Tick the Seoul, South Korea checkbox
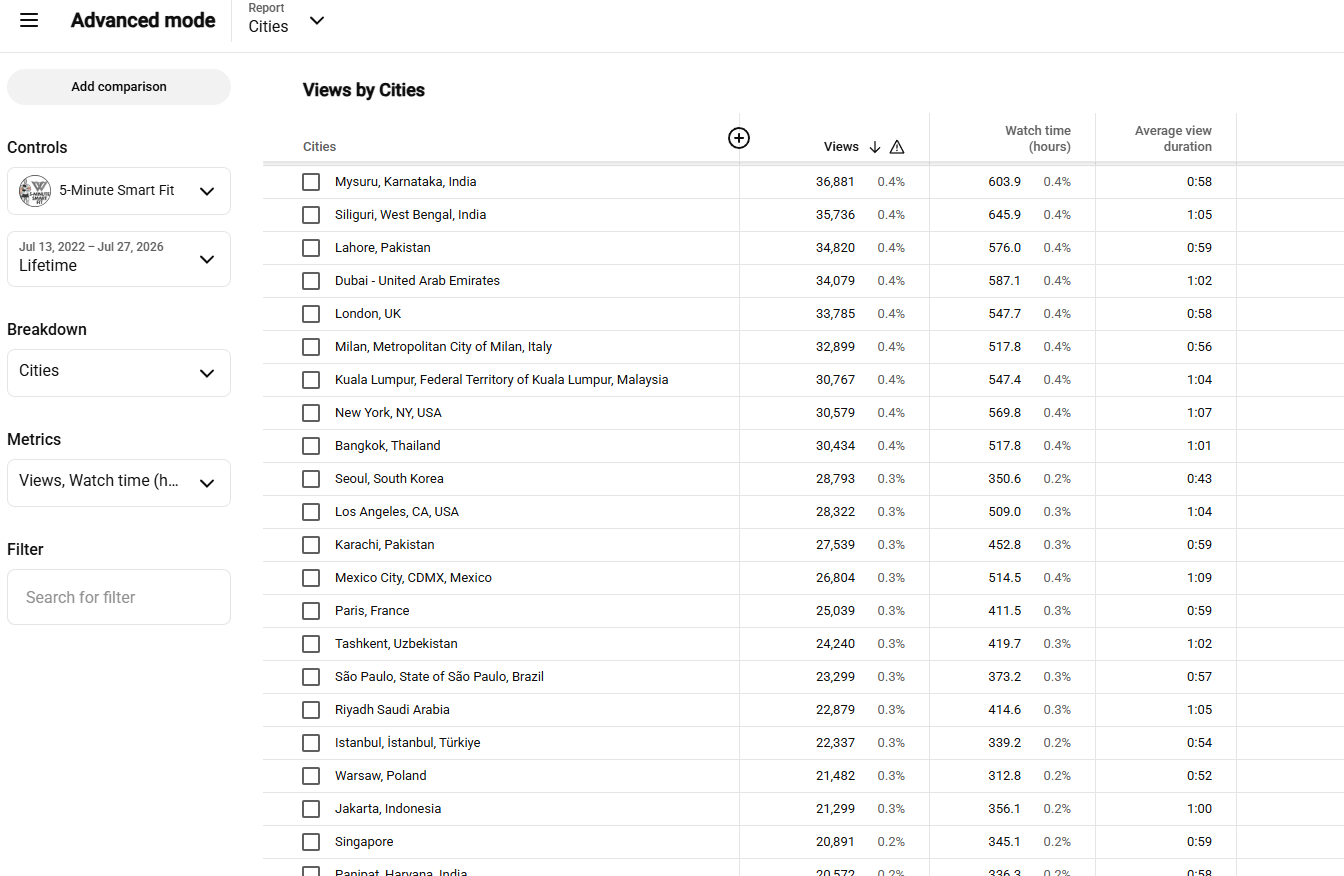 click(x=311, y=479)
